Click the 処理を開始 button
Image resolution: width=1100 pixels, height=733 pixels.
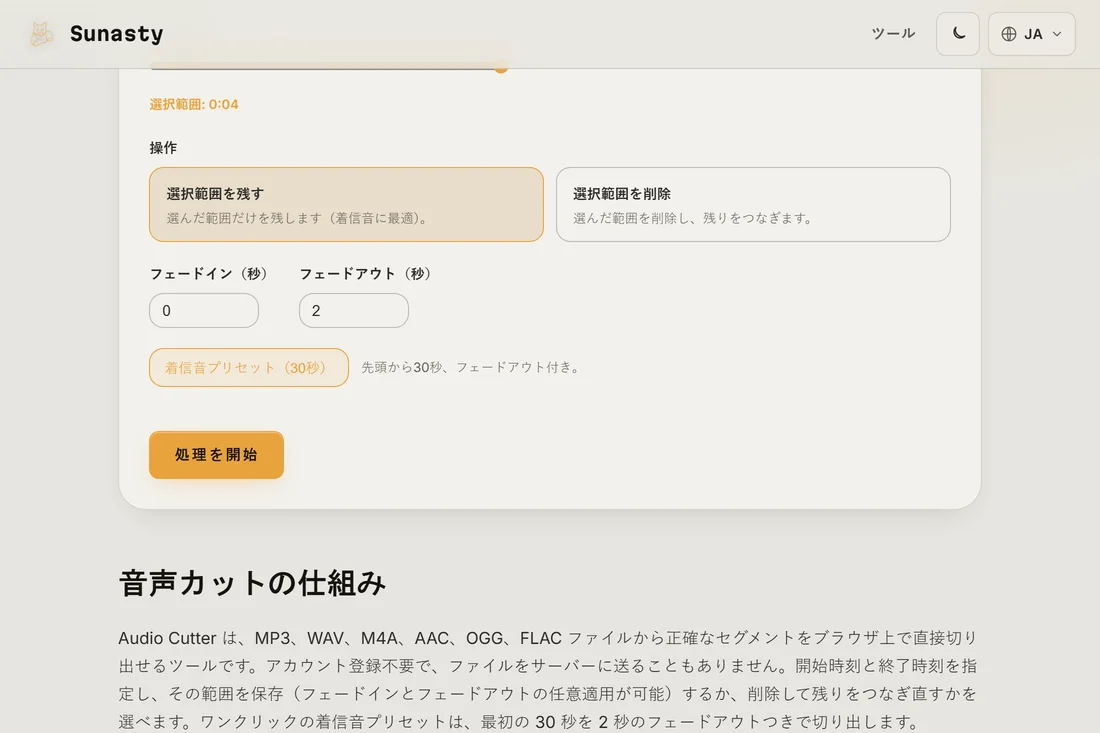coord(216,455)
